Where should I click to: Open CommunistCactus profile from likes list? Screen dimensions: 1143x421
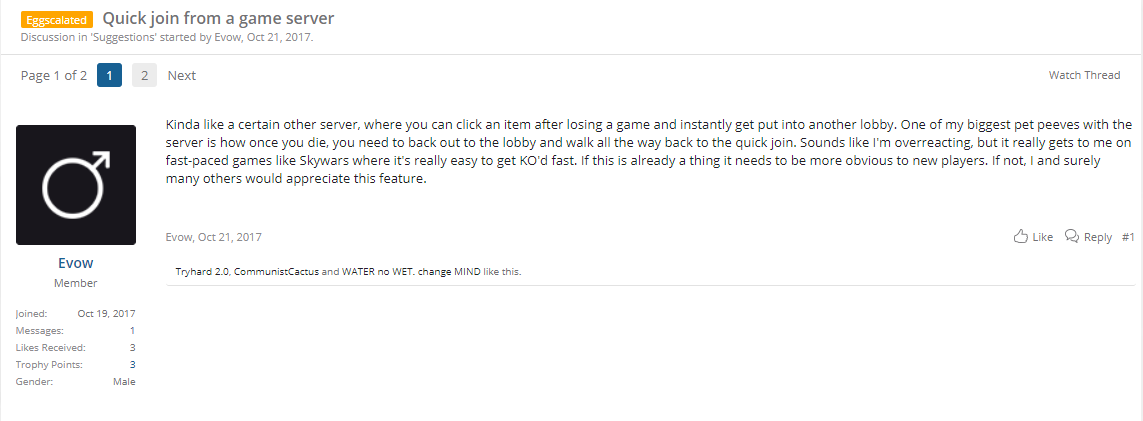pos(276,272)
